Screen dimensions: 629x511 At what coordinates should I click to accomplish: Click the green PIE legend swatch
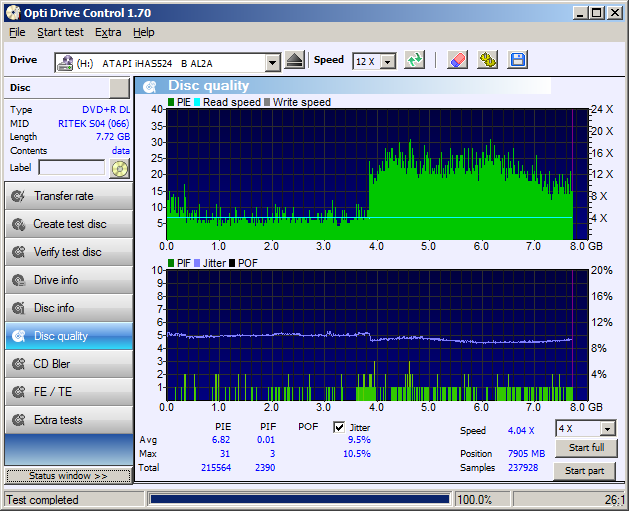(x=171, y=102)
